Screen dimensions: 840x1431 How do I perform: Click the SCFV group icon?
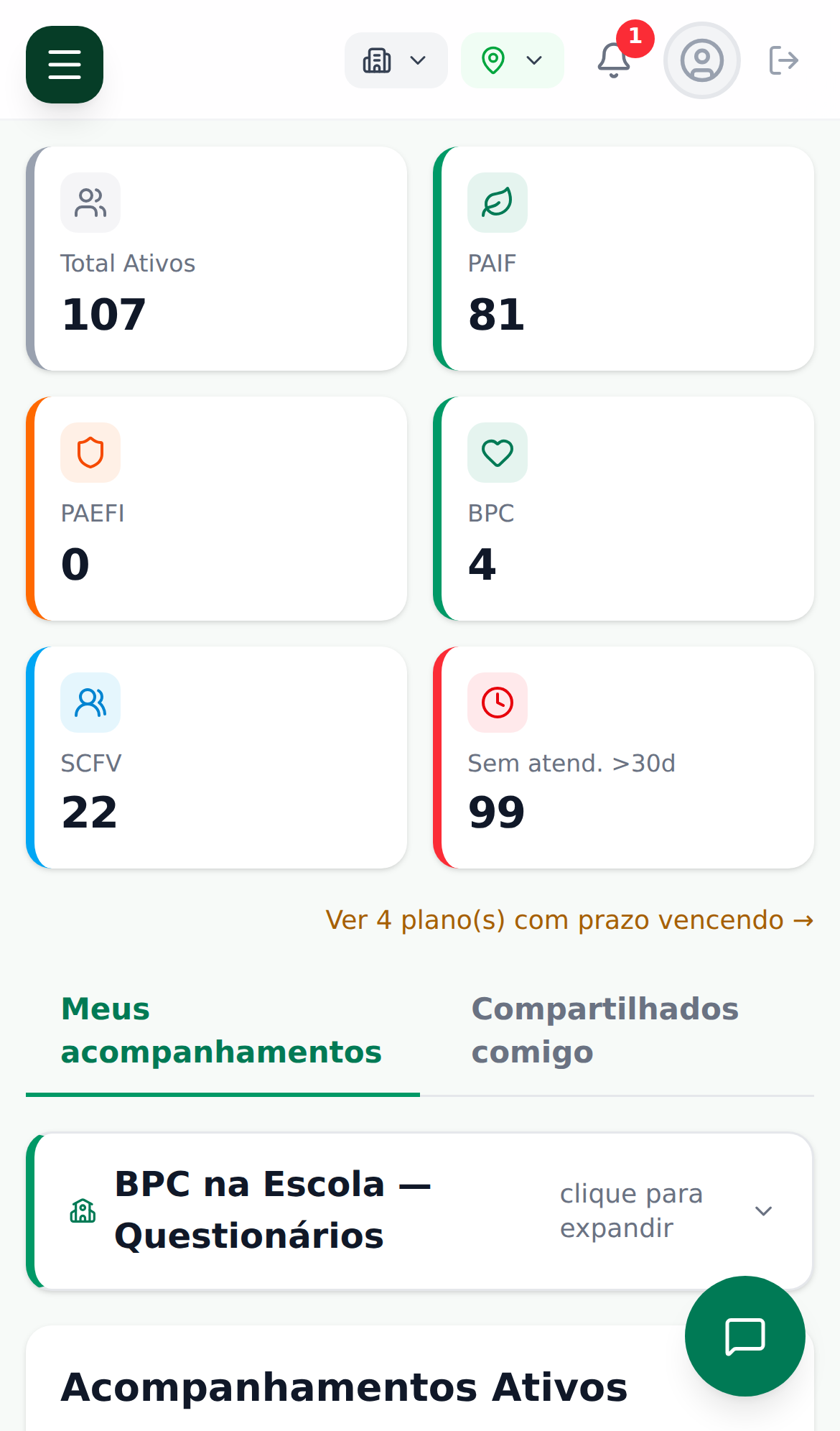click(90, 703)
